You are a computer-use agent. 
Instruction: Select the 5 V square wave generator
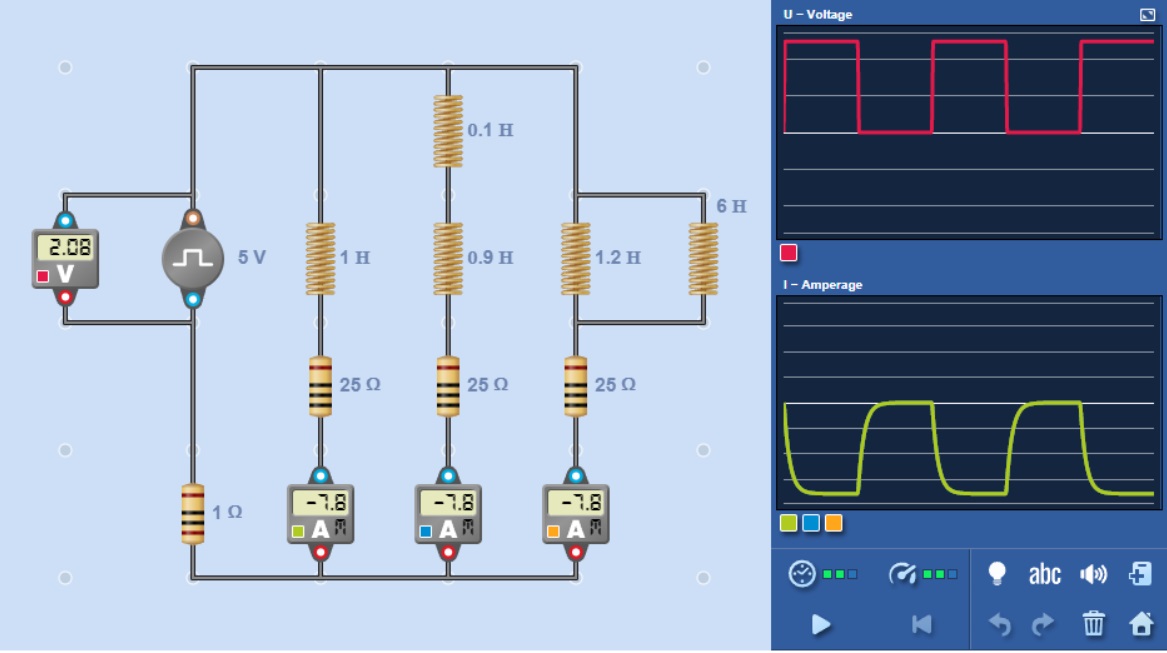click(193, 259)
